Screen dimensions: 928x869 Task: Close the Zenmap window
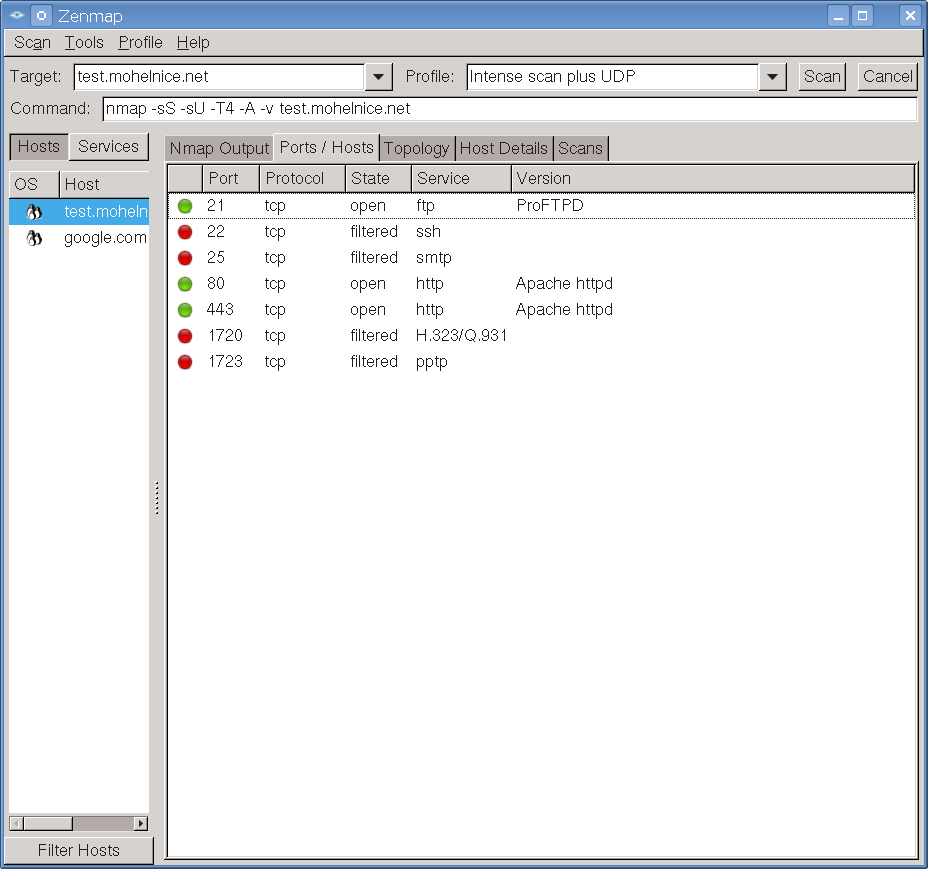tap(910, 16)
